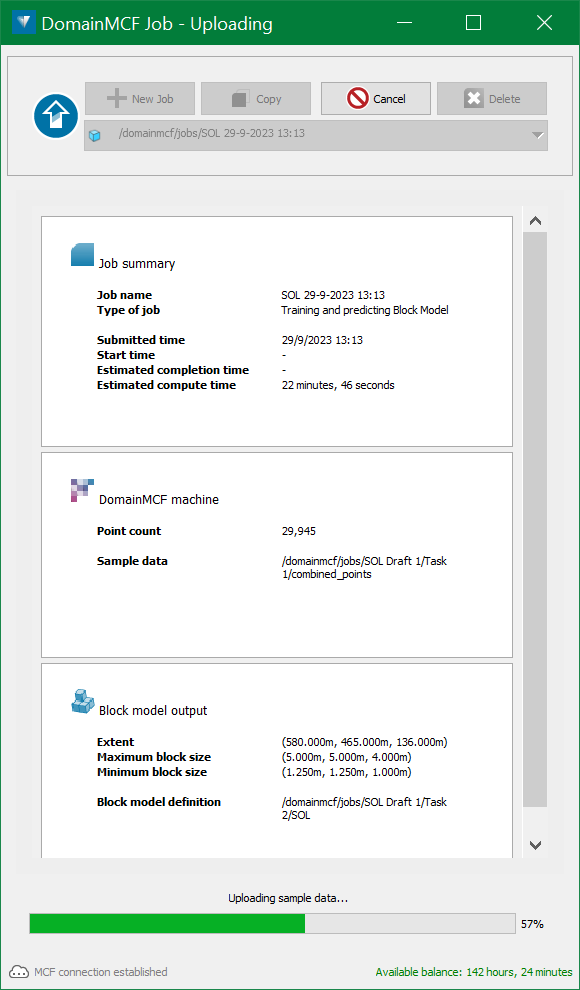Click the cloud connection status icon

click(20, 972)
